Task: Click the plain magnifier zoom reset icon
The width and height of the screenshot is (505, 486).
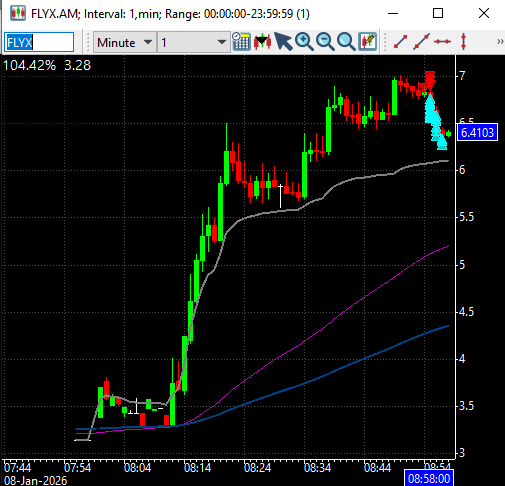Action: 346,42
